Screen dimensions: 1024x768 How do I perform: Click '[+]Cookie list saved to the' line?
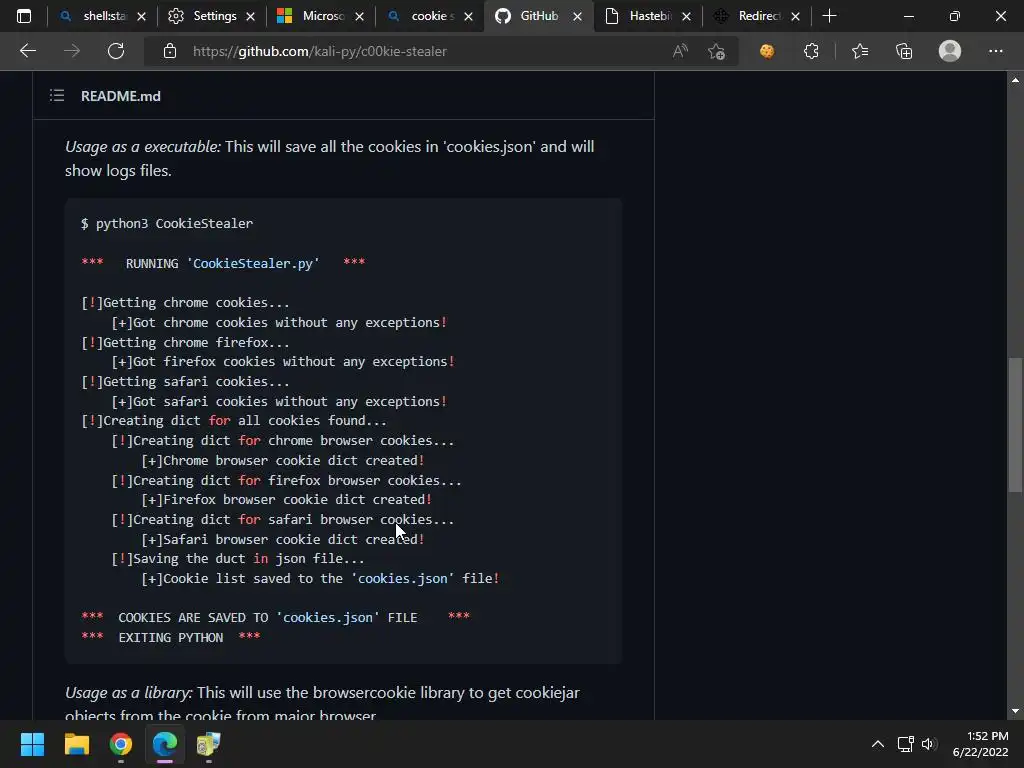(x=320, y=579)
